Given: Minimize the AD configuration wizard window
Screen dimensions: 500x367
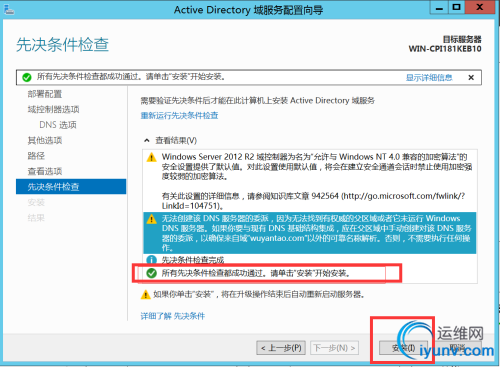Looking at the screenshot, I should point(439,8).
